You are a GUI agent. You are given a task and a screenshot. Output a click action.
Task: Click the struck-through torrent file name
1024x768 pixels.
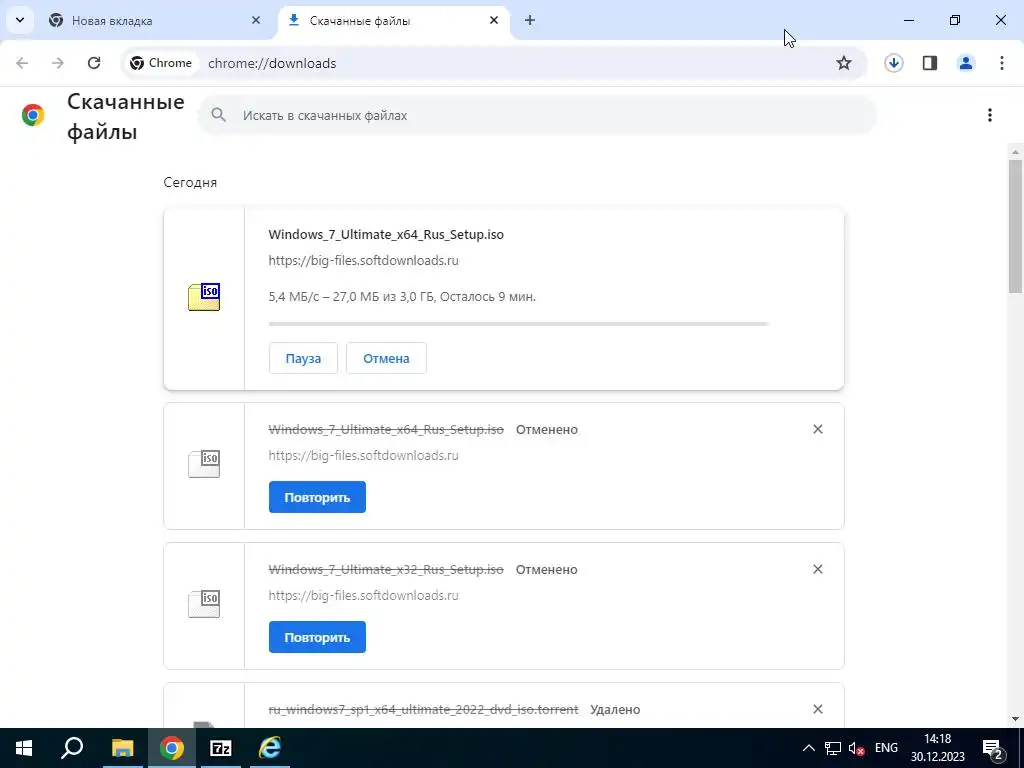pos(423,709)
